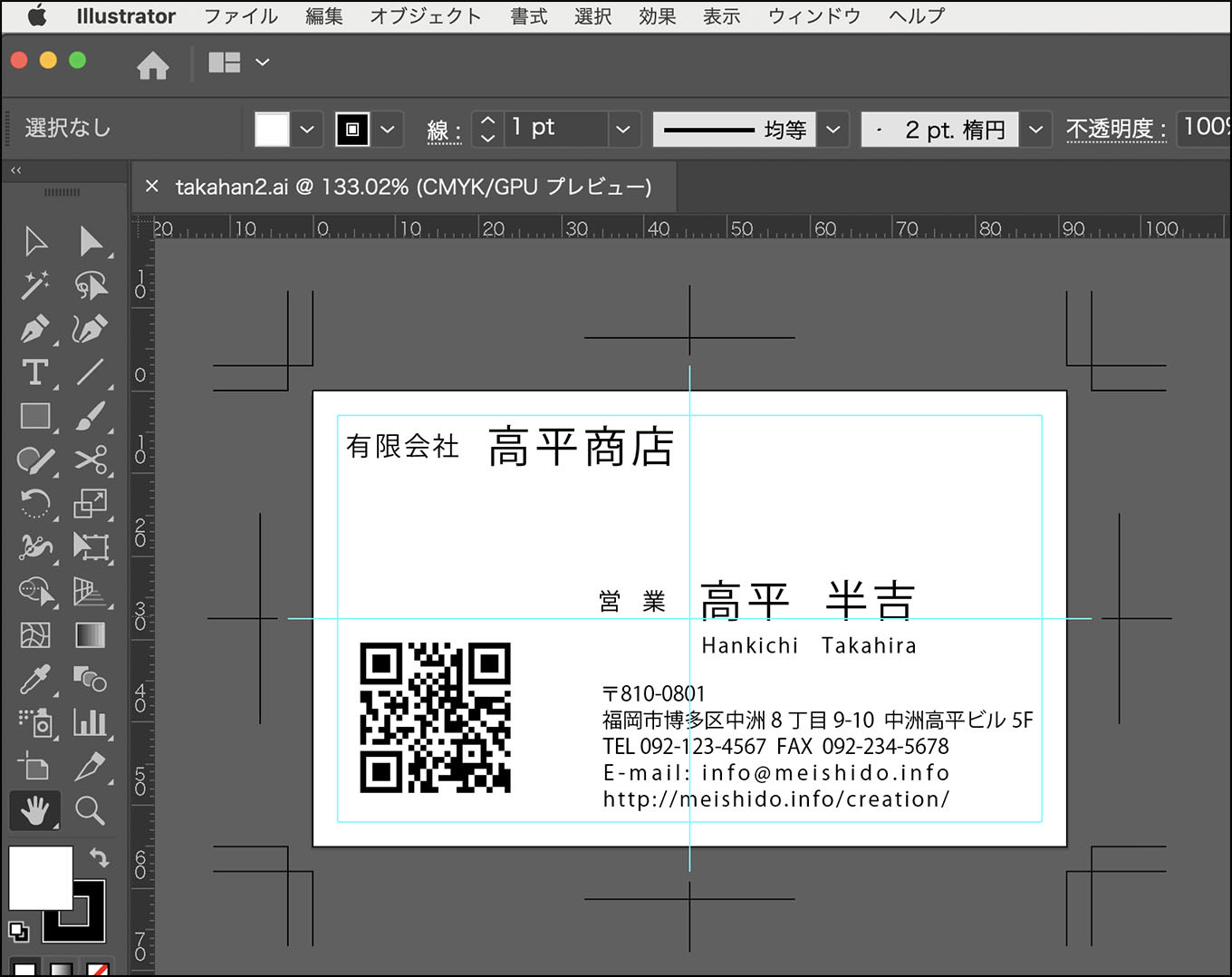Set paint mode to Gradient
This screenshot has width=1232, height=977.
click(x=61, y=969)
